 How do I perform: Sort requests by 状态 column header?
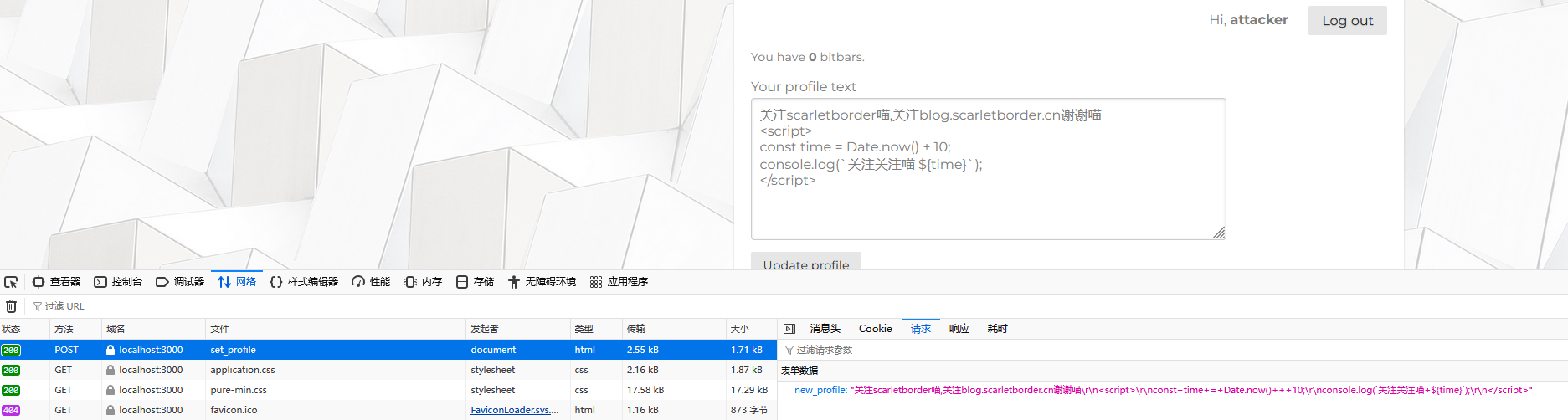(x=25, y=329)
